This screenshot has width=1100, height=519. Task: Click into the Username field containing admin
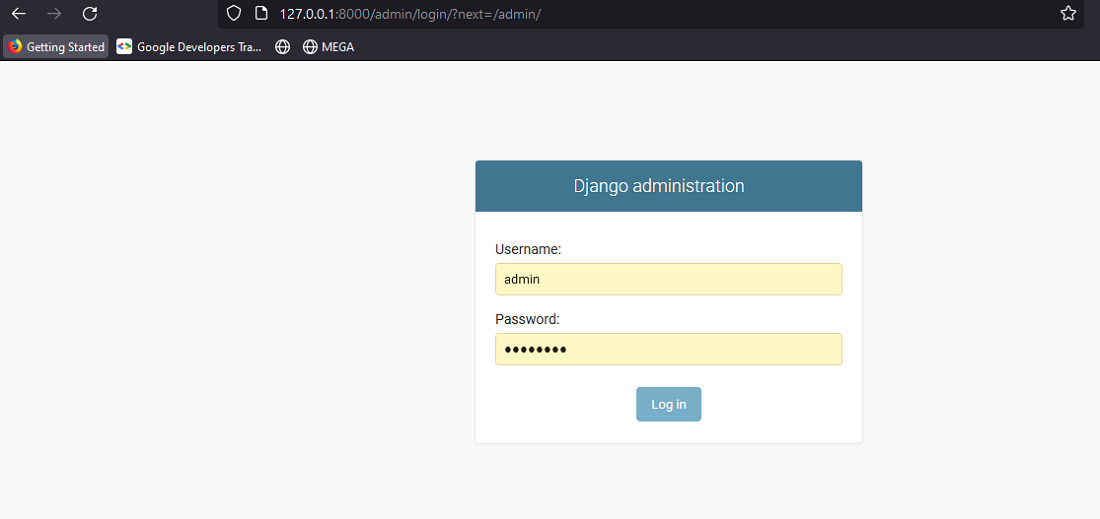coord(669,279)
